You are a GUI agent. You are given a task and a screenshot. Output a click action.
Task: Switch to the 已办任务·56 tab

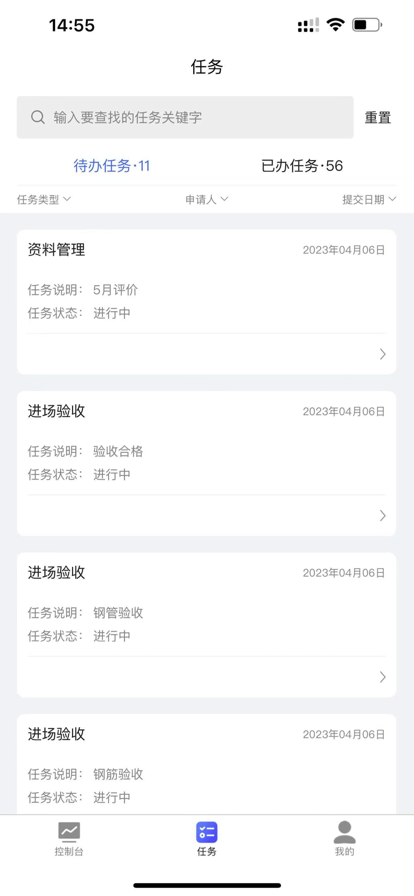[302, 166]
